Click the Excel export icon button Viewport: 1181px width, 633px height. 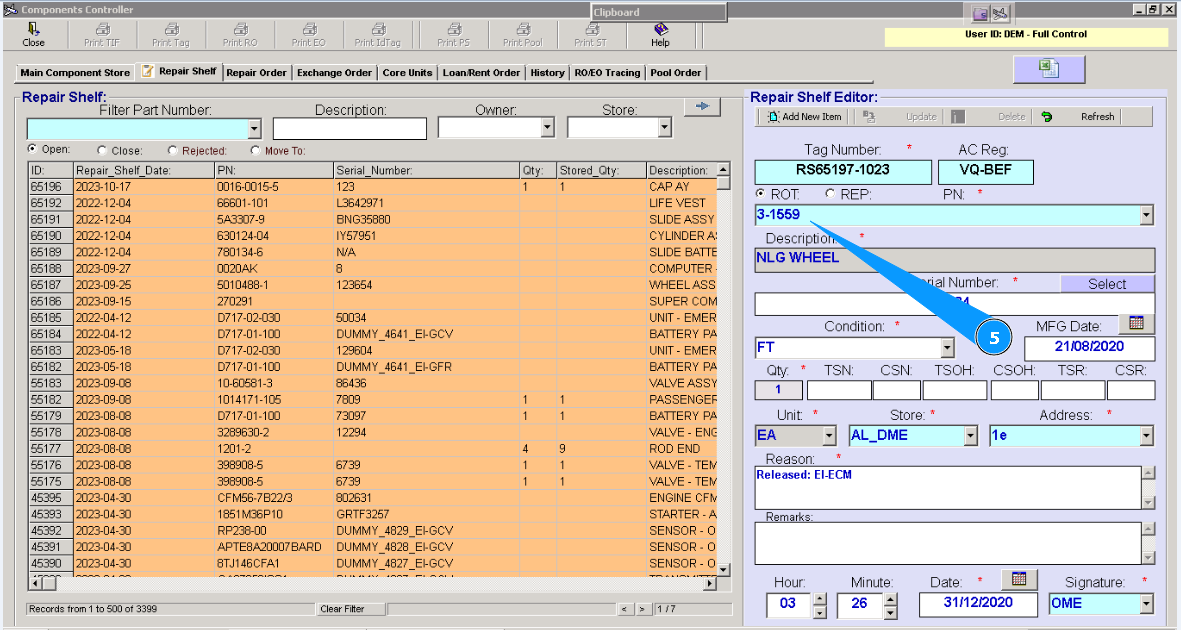click(1048, 68)
